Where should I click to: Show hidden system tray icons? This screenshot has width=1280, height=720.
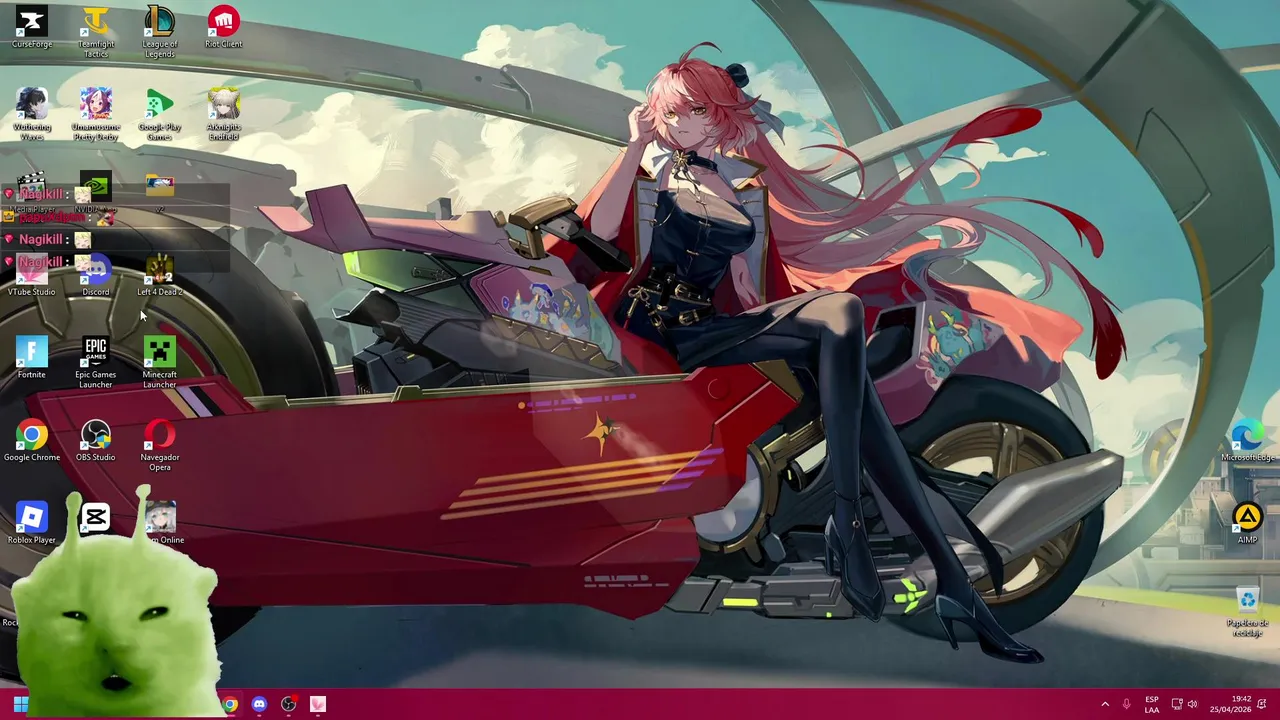tap(1105, 704)
